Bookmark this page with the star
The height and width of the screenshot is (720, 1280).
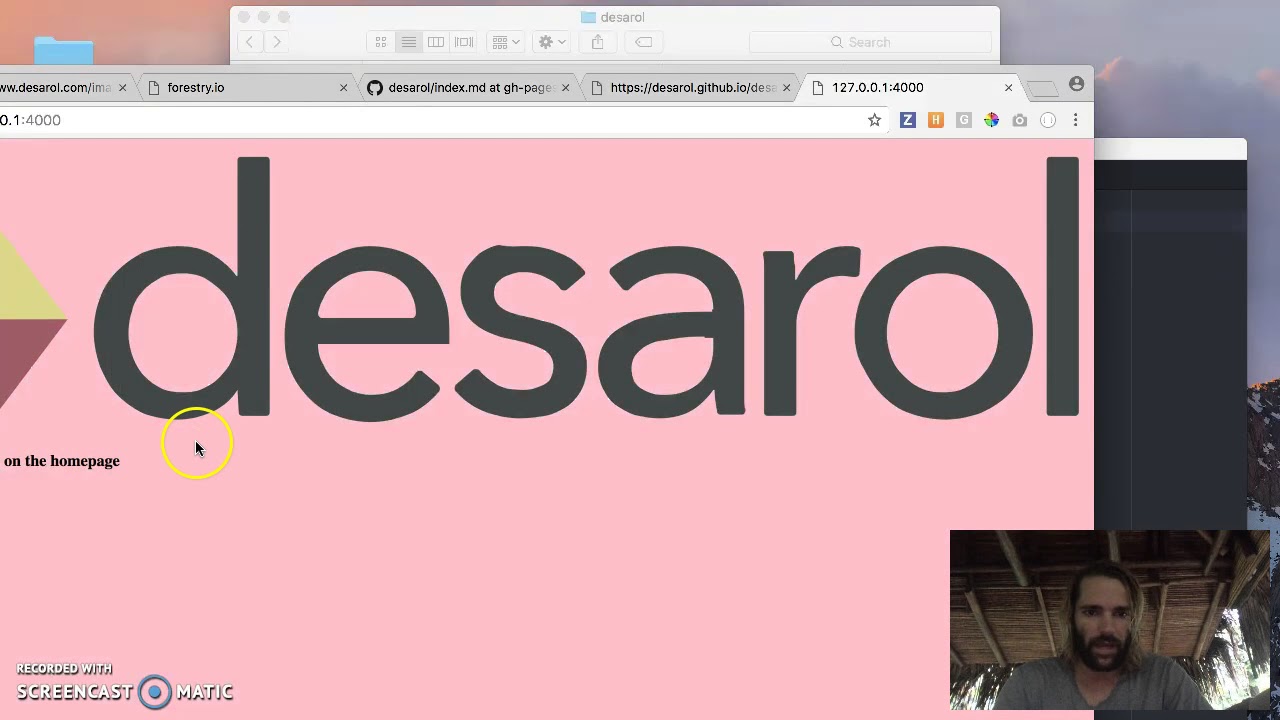click(874, 120)
